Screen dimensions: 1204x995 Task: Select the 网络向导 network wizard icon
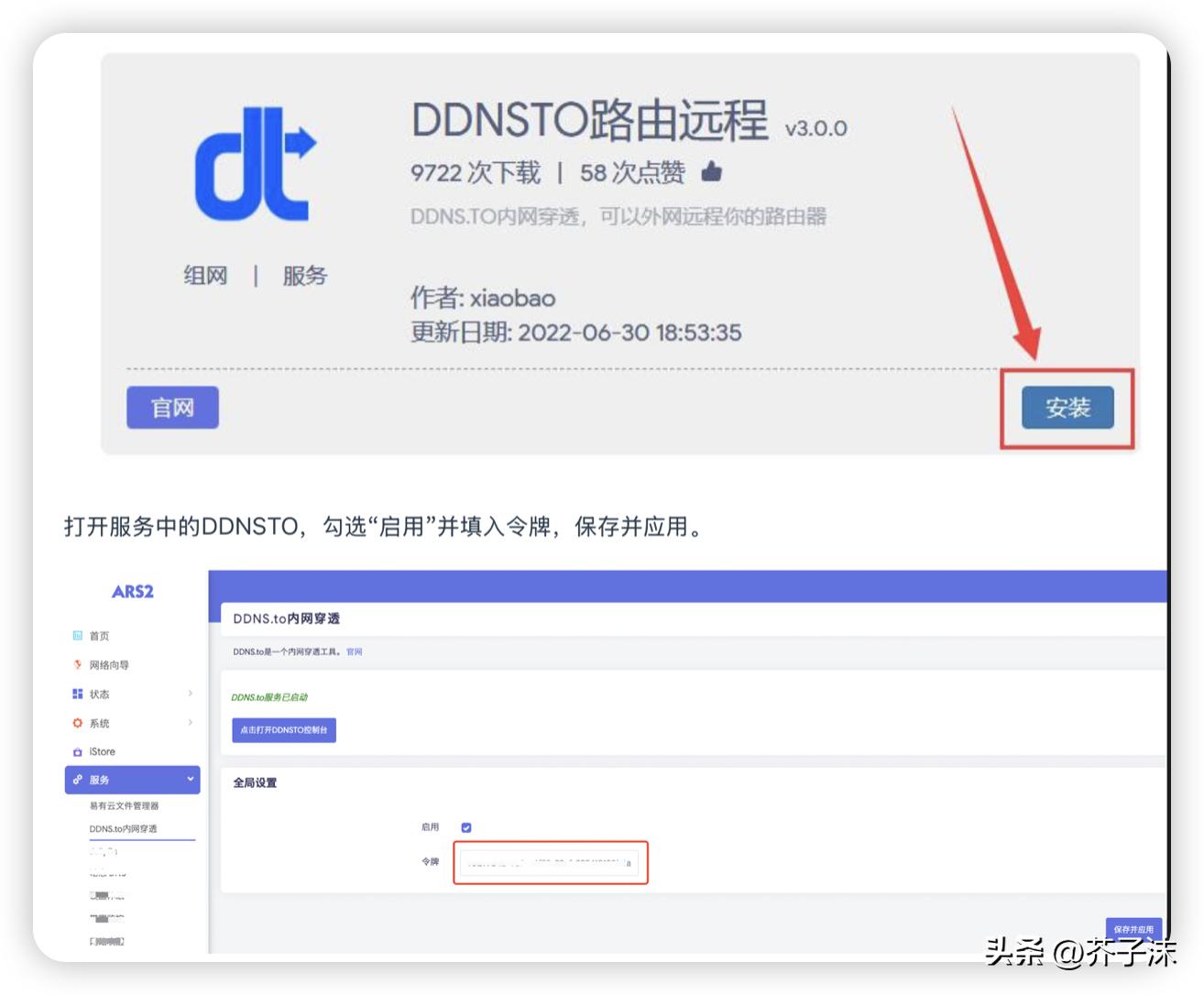(78, 664)
